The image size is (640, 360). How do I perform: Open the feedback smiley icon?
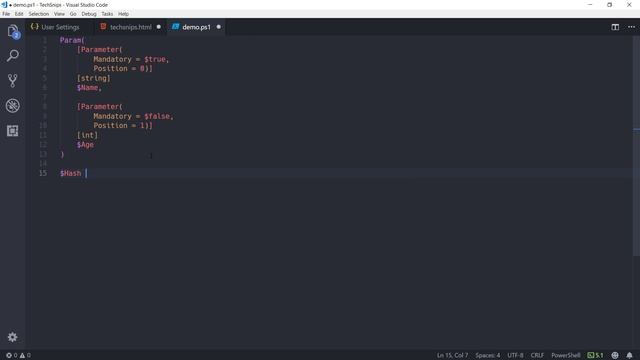pyautogui.click(x=615, y=356)
